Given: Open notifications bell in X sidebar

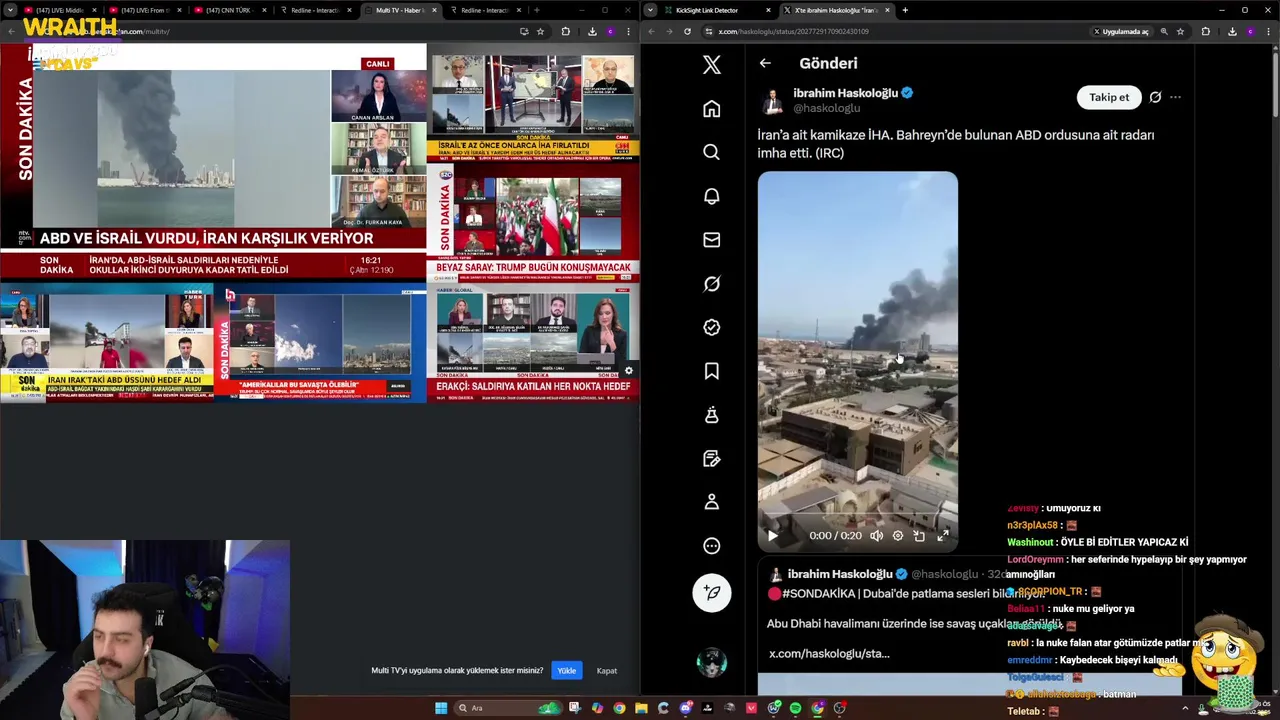Looking at the screenshot, I should (x=711, y=196).
